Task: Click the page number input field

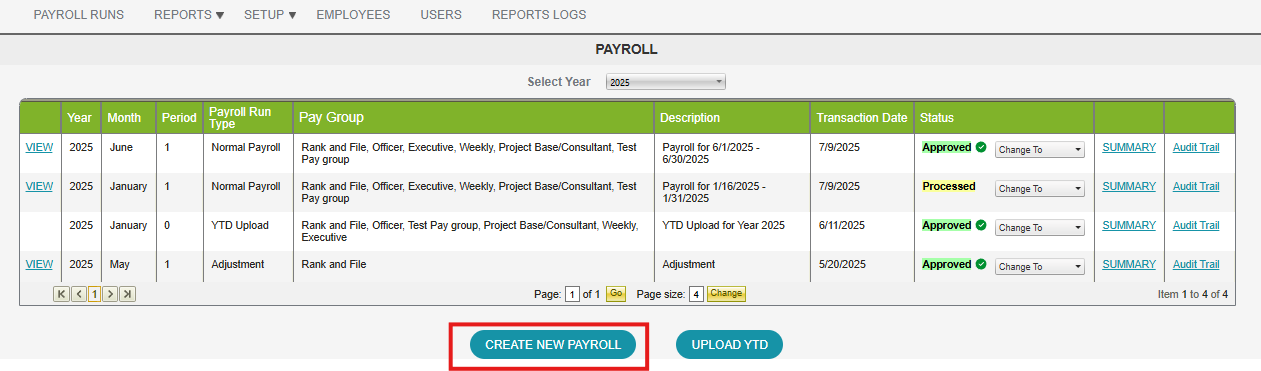Action: [572, 294]
